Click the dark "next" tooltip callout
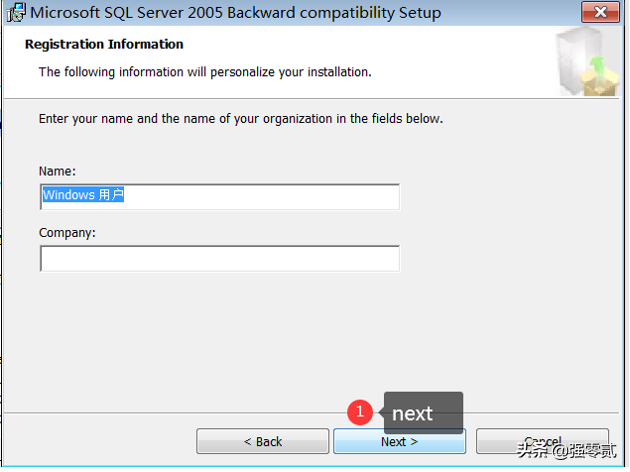Screen dimensions: 630x472 (423, 413)
